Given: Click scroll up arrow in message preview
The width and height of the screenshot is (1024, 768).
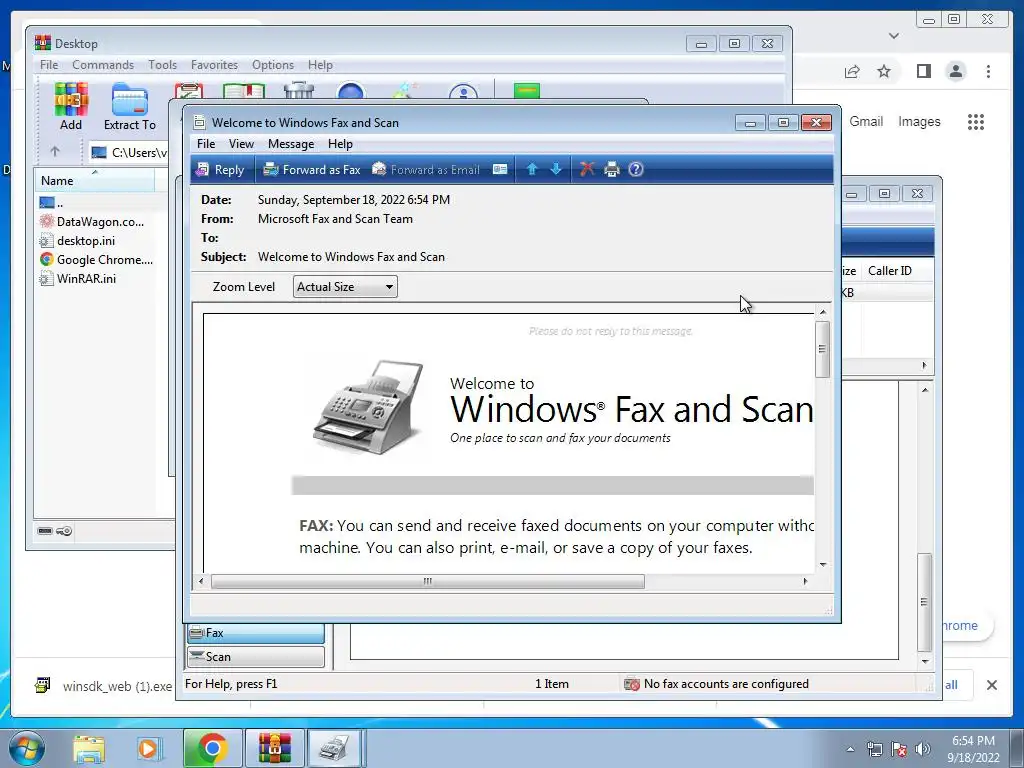Looking at the screenshot, I should coord(823,312).
